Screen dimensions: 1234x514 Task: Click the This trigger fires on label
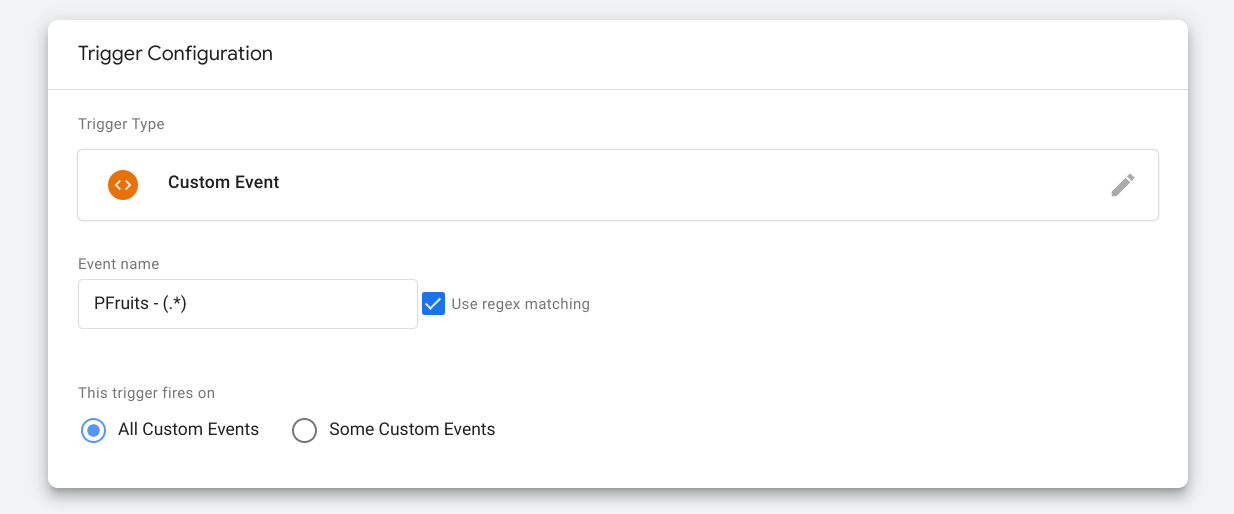(x=146, y=393)
